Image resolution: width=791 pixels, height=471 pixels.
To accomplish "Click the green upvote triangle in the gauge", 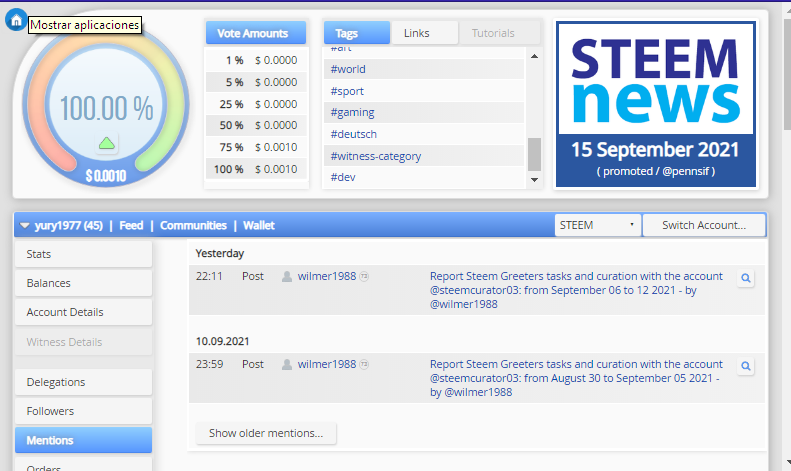I will click(106, 144).
